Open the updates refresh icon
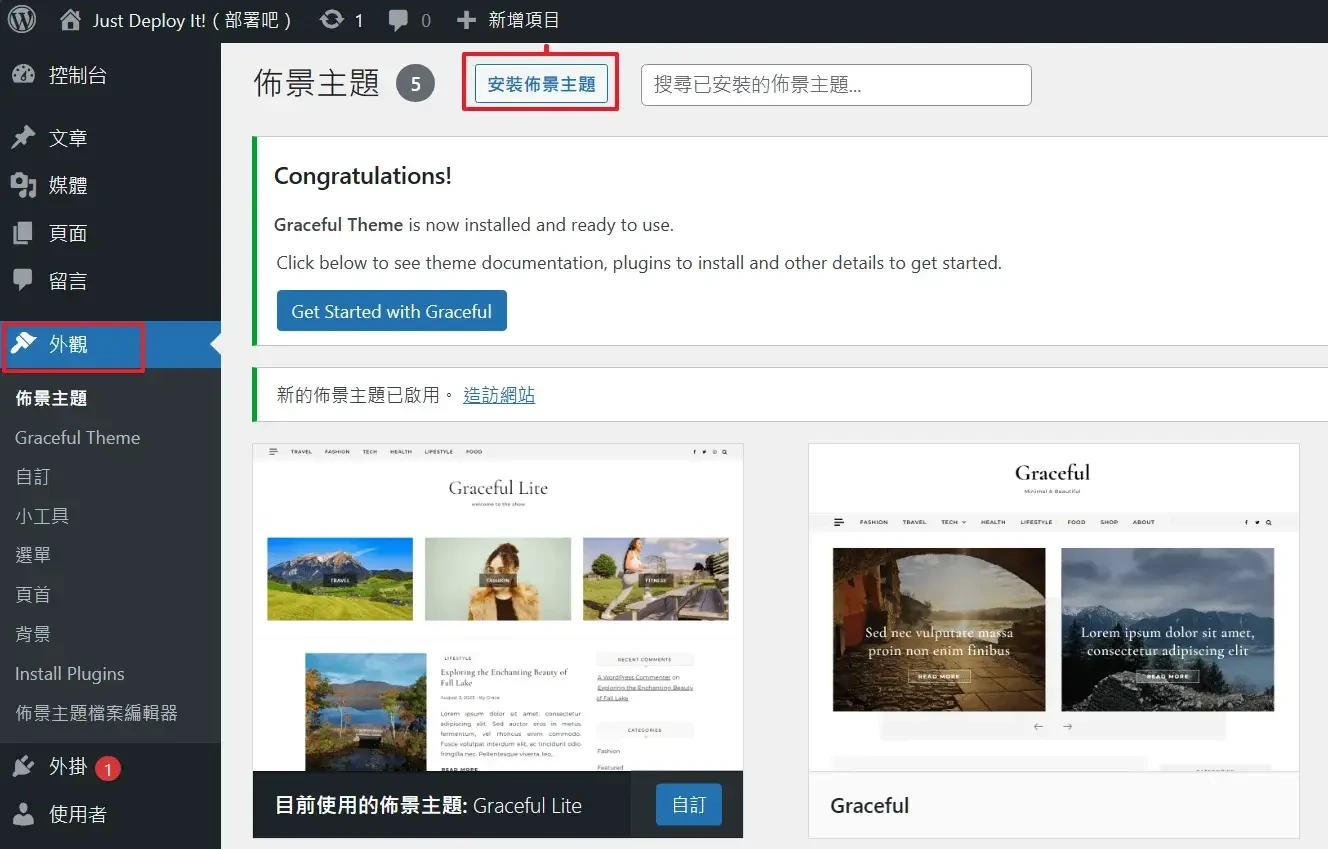1328x849 pixels. 332,20
